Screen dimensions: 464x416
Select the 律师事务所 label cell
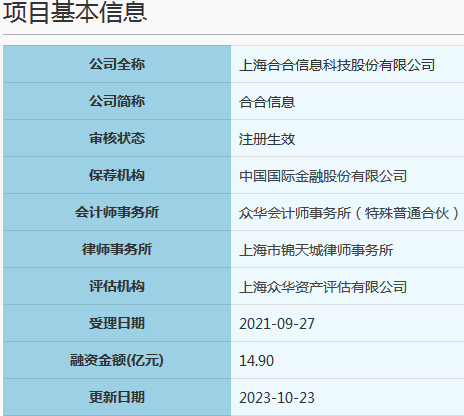pyautogui.click(x=117, y=249)
